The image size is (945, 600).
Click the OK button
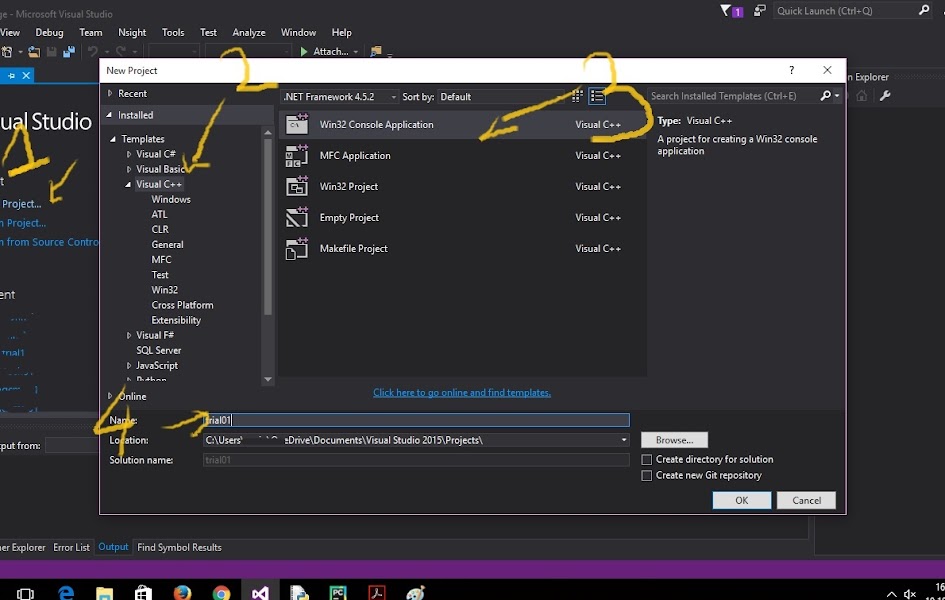741,501
